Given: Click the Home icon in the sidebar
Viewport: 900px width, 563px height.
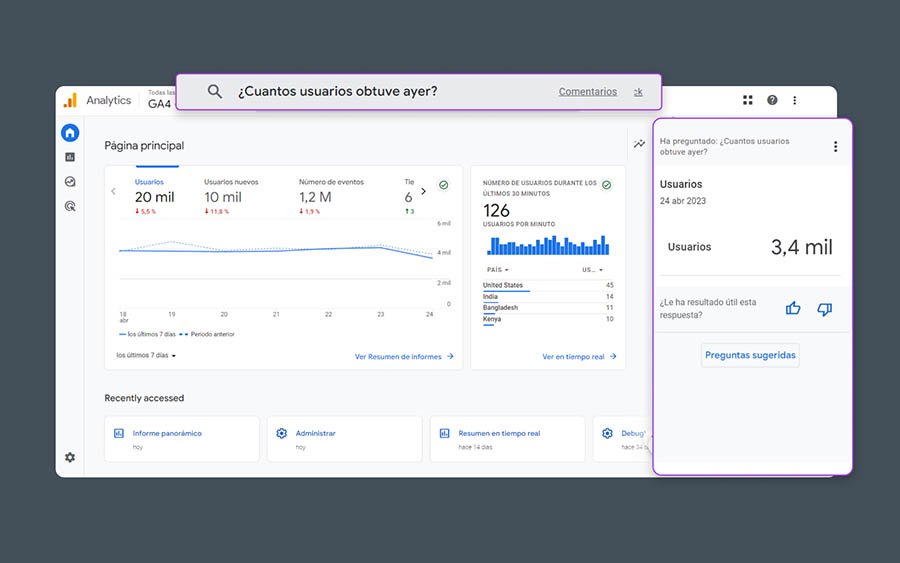Looking at the screenshot, I should click(70, 133).
